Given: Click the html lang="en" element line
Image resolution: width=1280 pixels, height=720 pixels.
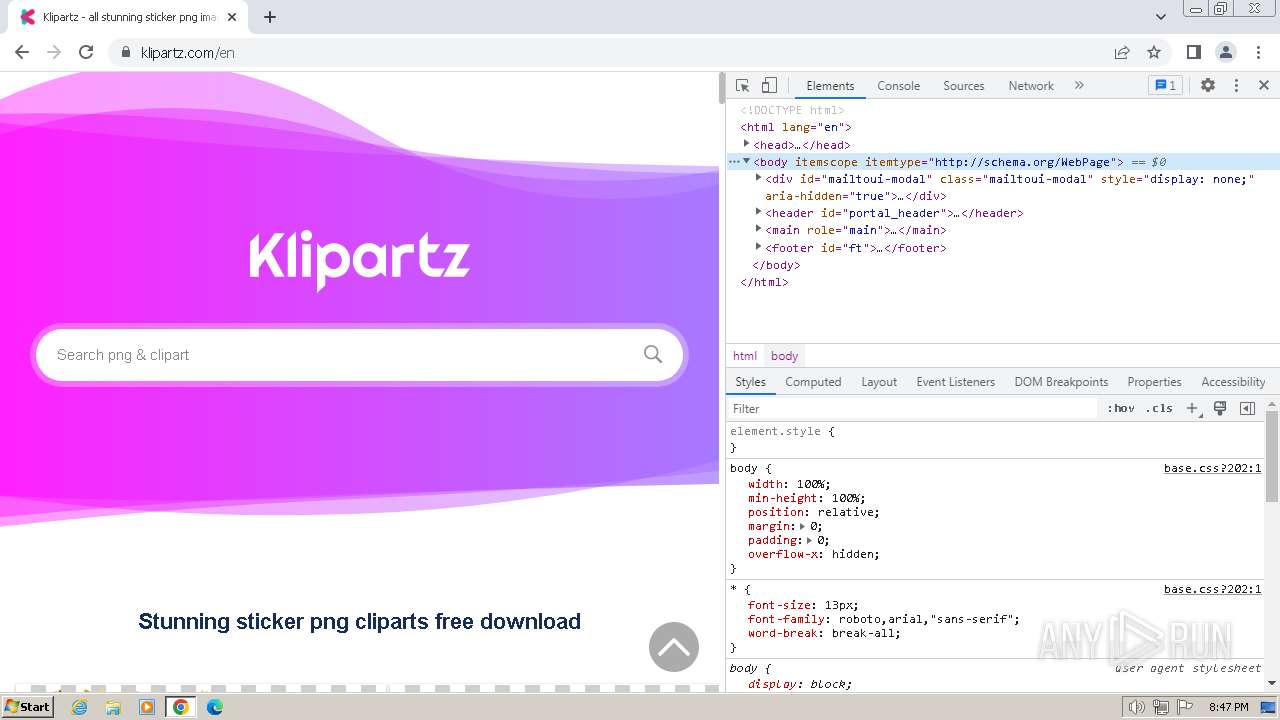Looking at the screenshot, I should pyautogui.click(x=795, y=127).
